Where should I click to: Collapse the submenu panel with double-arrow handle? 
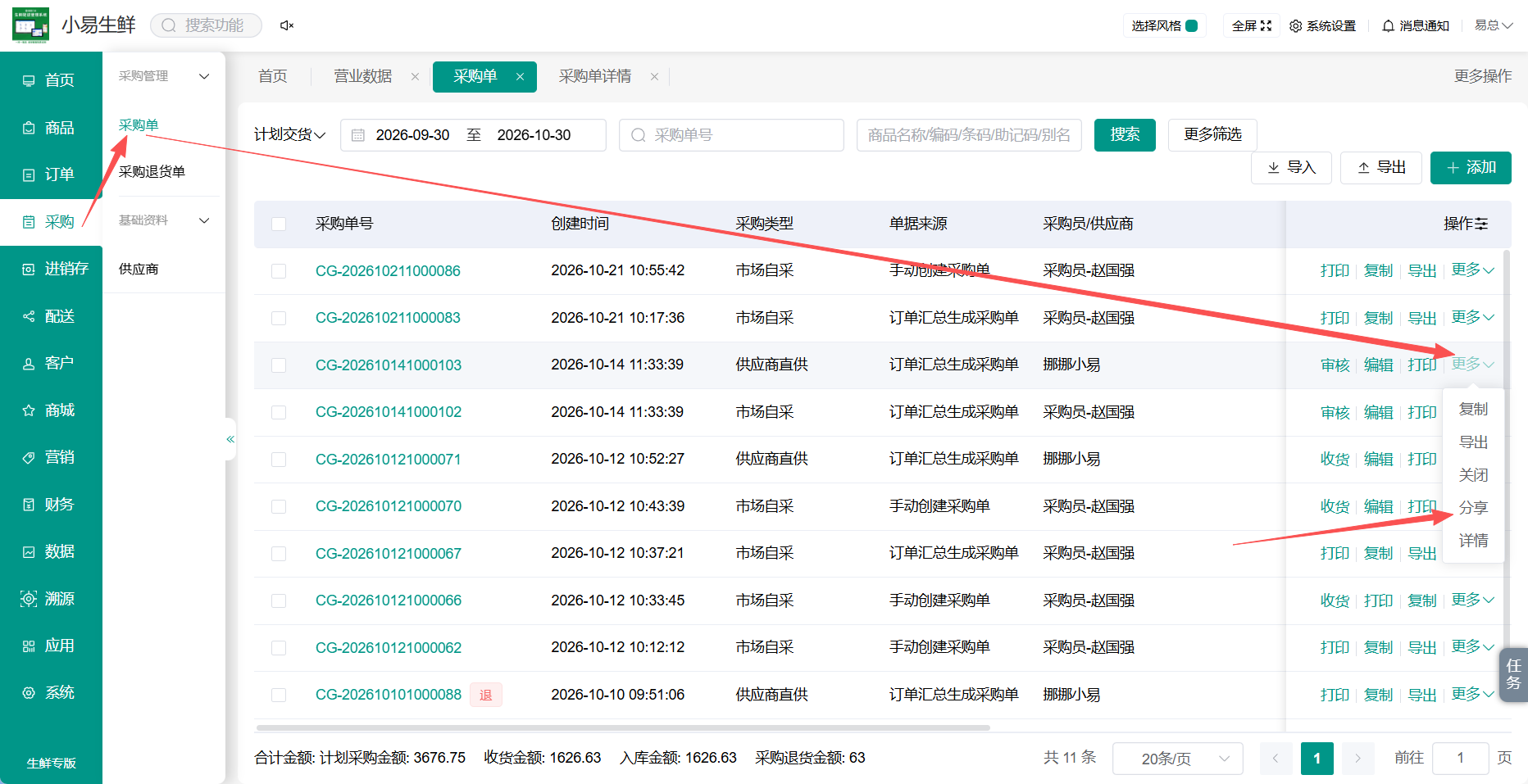tap(230, 439)
